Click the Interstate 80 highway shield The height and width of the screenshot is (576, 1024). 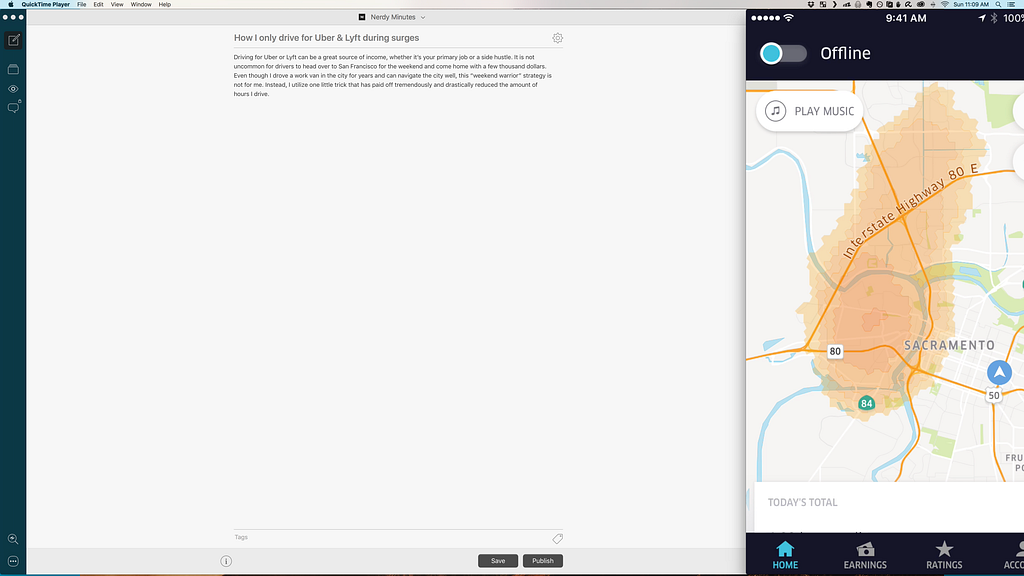tap(835, 351)
